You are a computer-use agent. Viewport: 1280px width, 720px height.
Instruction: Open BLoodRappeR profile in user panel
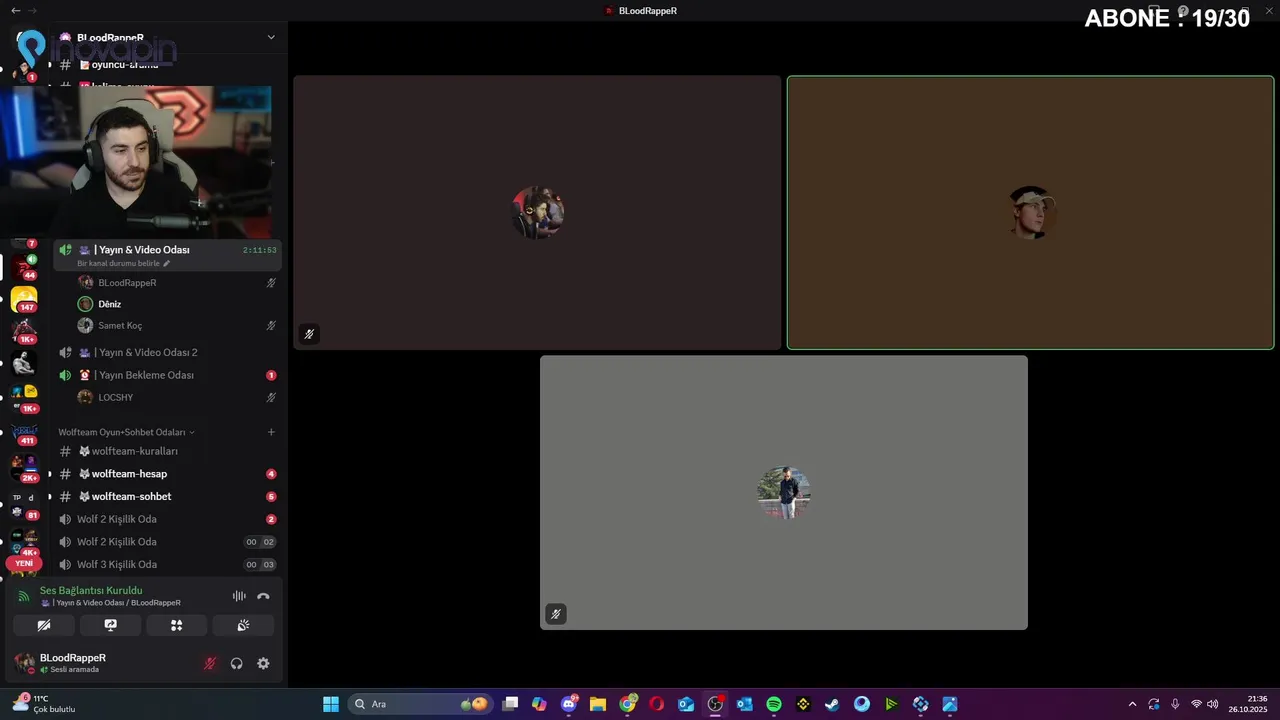pos(72,663)
